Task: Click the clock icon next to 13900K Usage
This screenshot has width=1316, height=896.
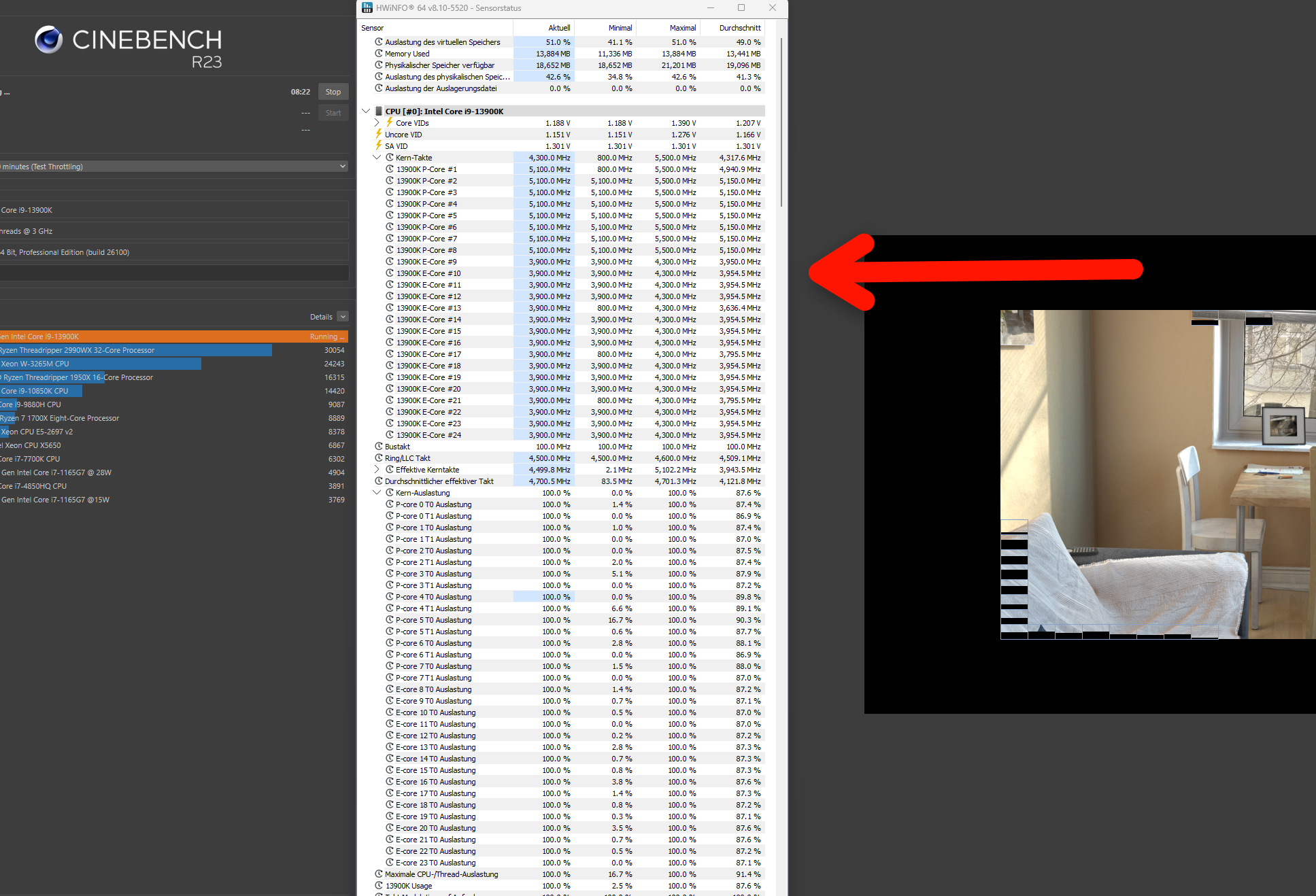Action: [x=379, y=885]
